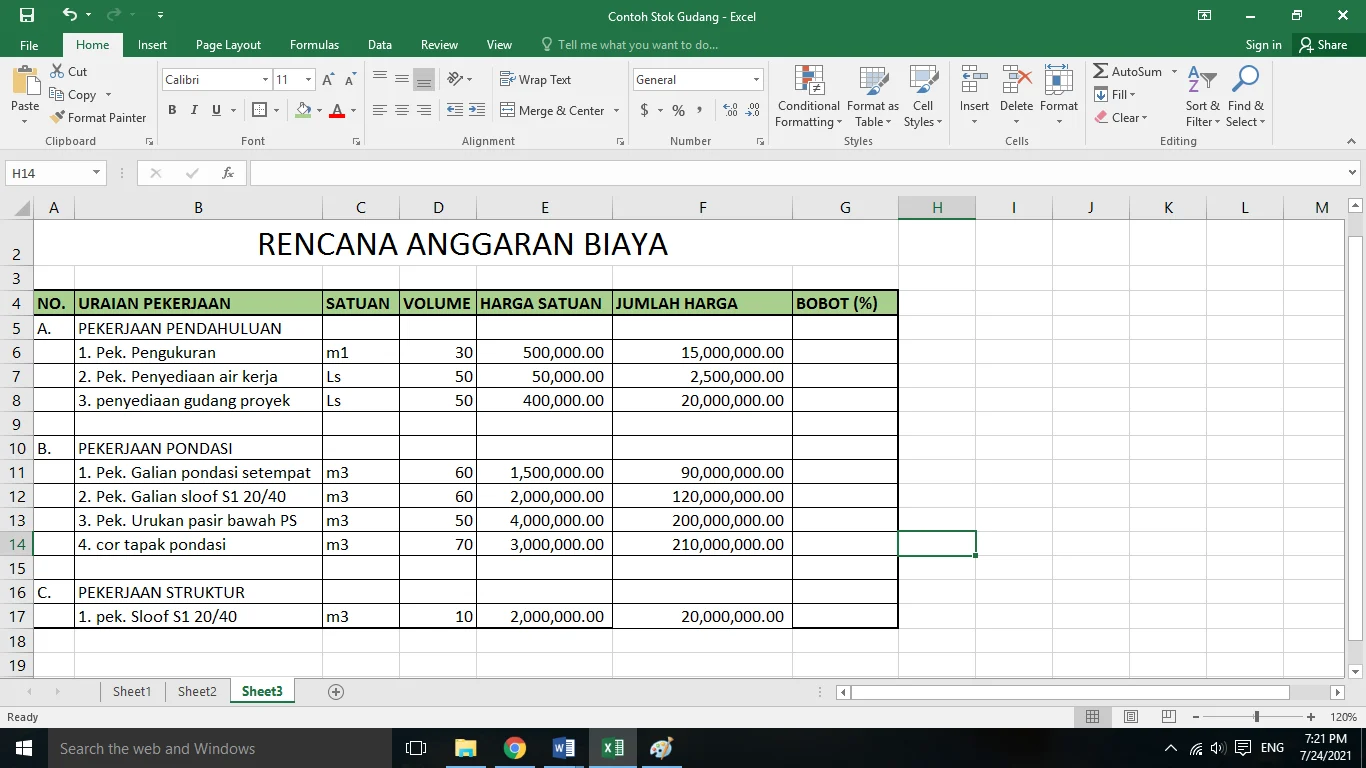Click the New Sheet plus button
The image size is (1366, 768).
tap(336, 691)
